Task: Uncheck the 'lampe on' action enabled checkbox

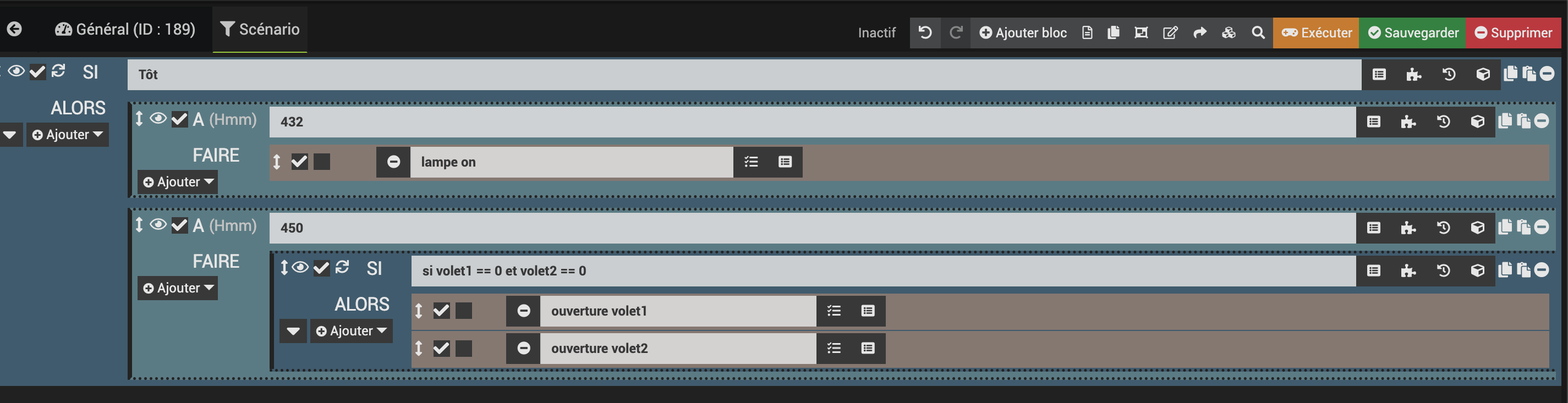Action: click(x=299, y=162)
